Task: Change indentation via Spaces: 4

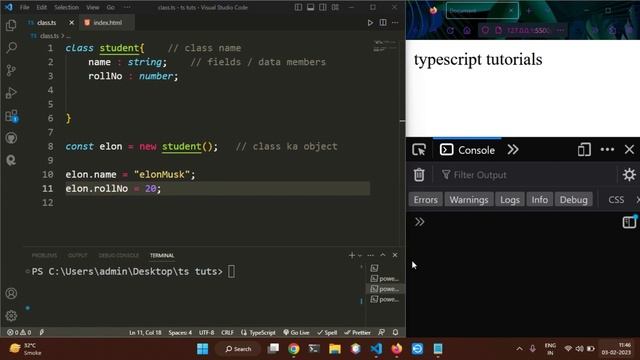Action: pyautogui.click(x=180, y=333)
